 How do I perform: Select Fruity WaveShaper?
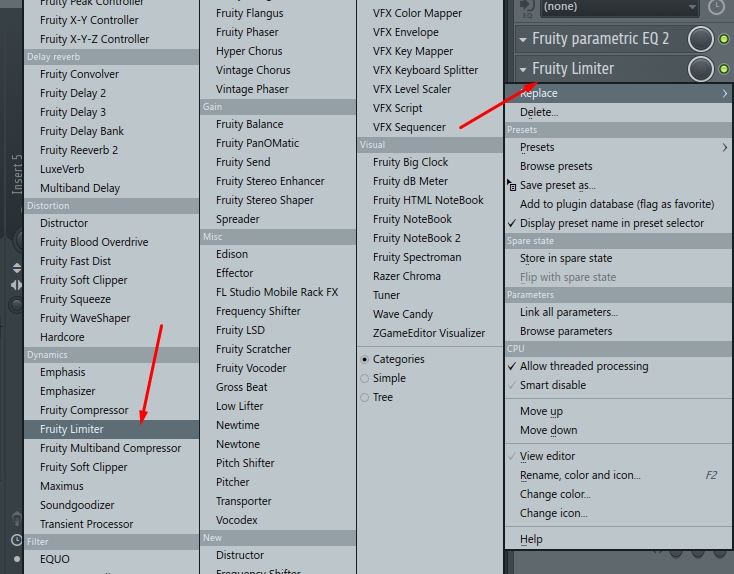coord(111,318)
